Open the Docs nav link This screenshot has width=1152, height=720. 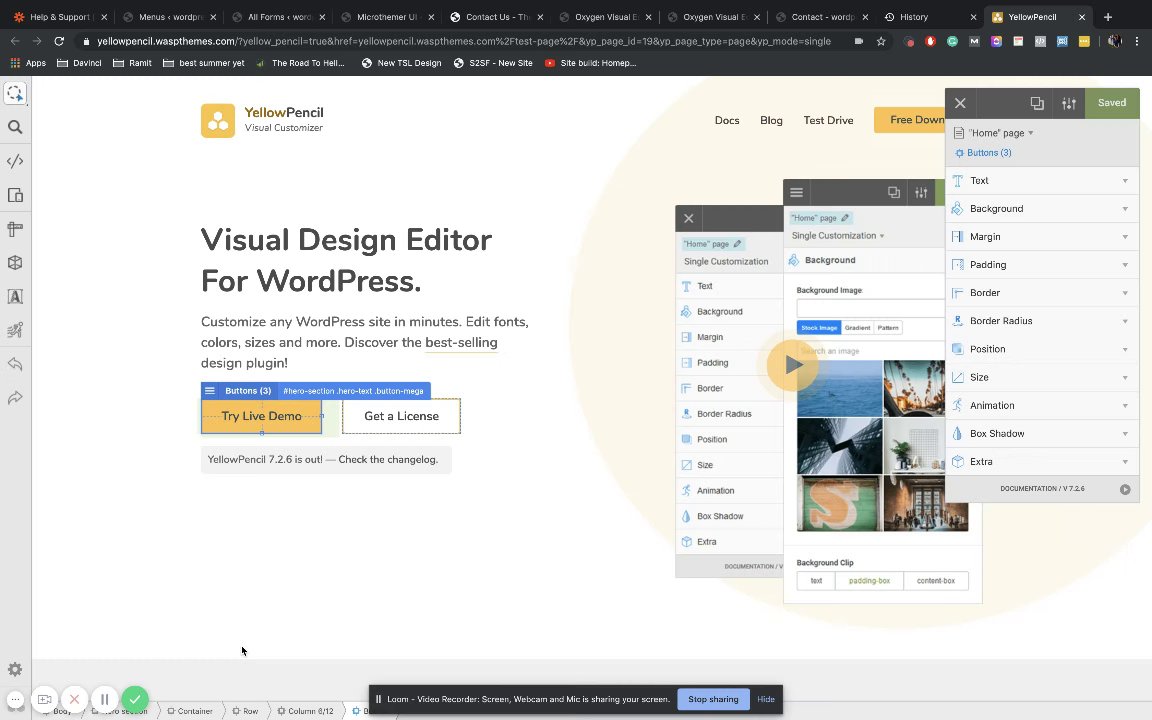[727, 120]
